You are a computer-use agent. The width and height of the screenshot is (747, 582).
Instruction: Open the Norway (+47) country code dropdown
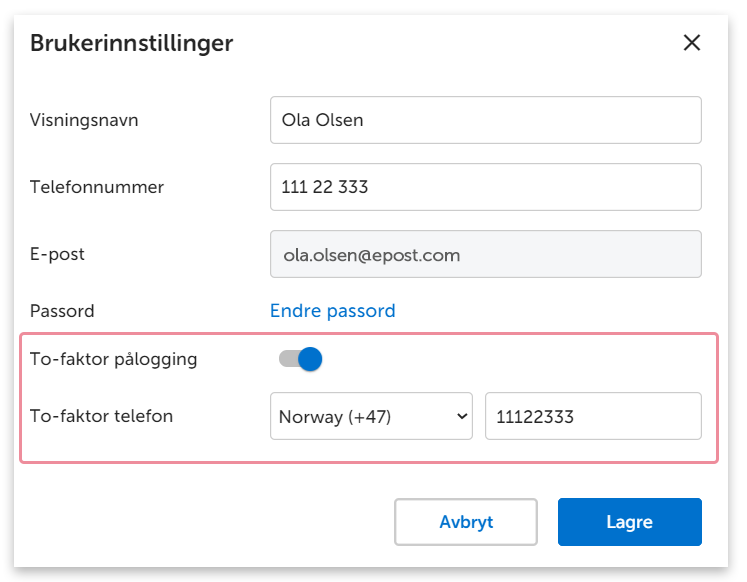tap(371, 417)
